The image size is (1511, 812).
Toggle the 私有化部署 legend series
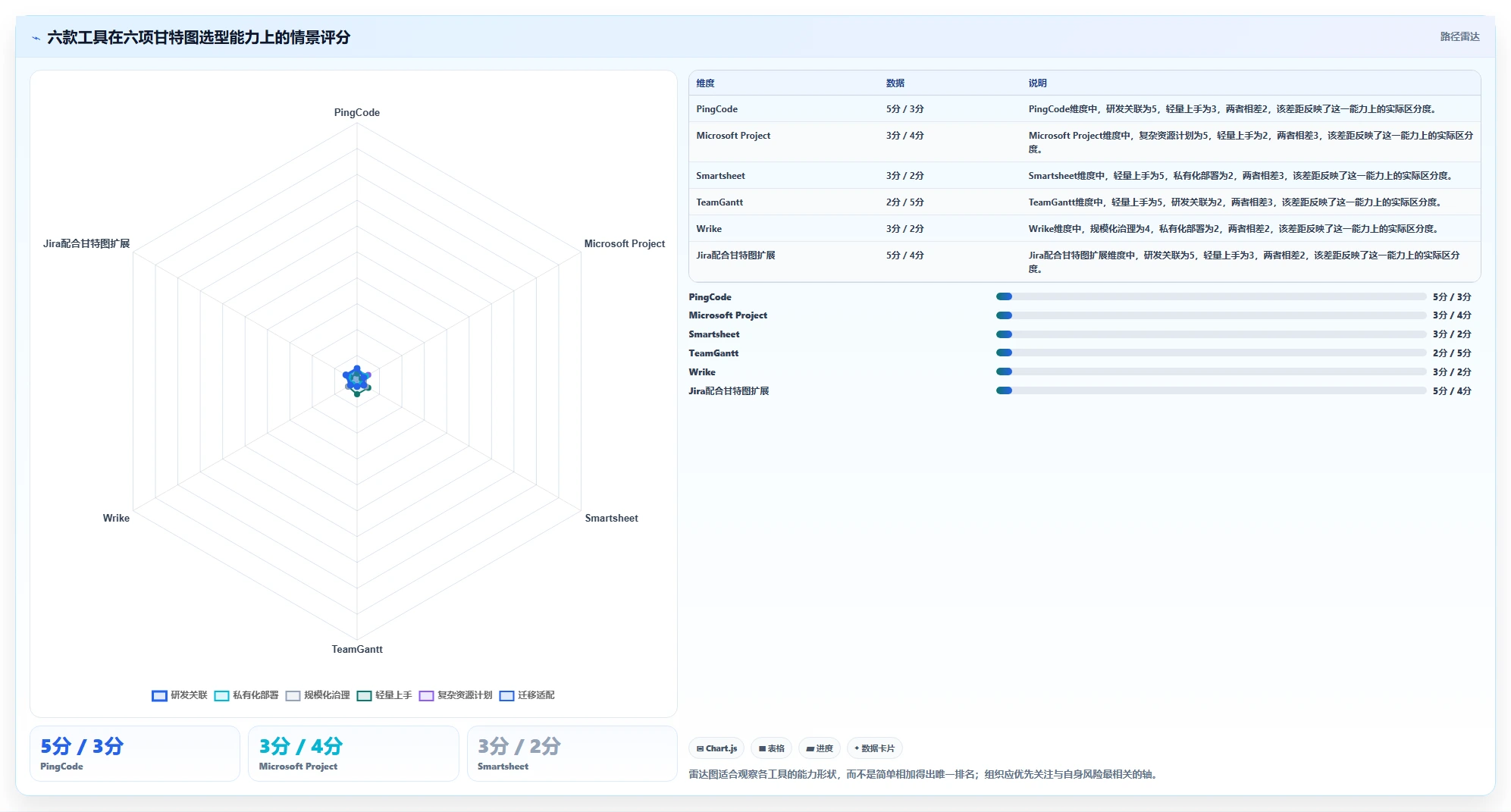246,695
